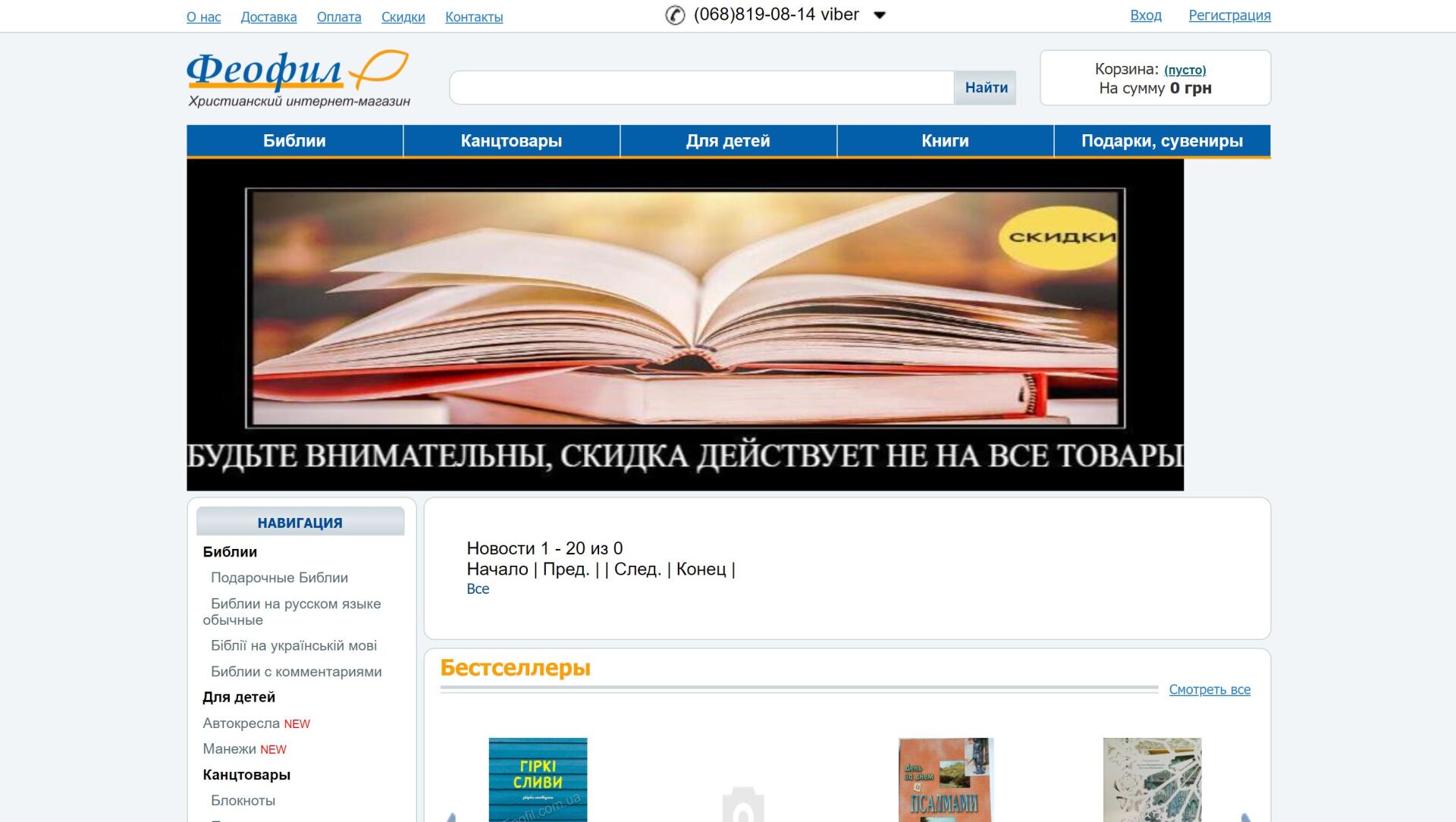1456x822 pixels.
Task: Open the Регистрация link
Action: coord(1229,15)
